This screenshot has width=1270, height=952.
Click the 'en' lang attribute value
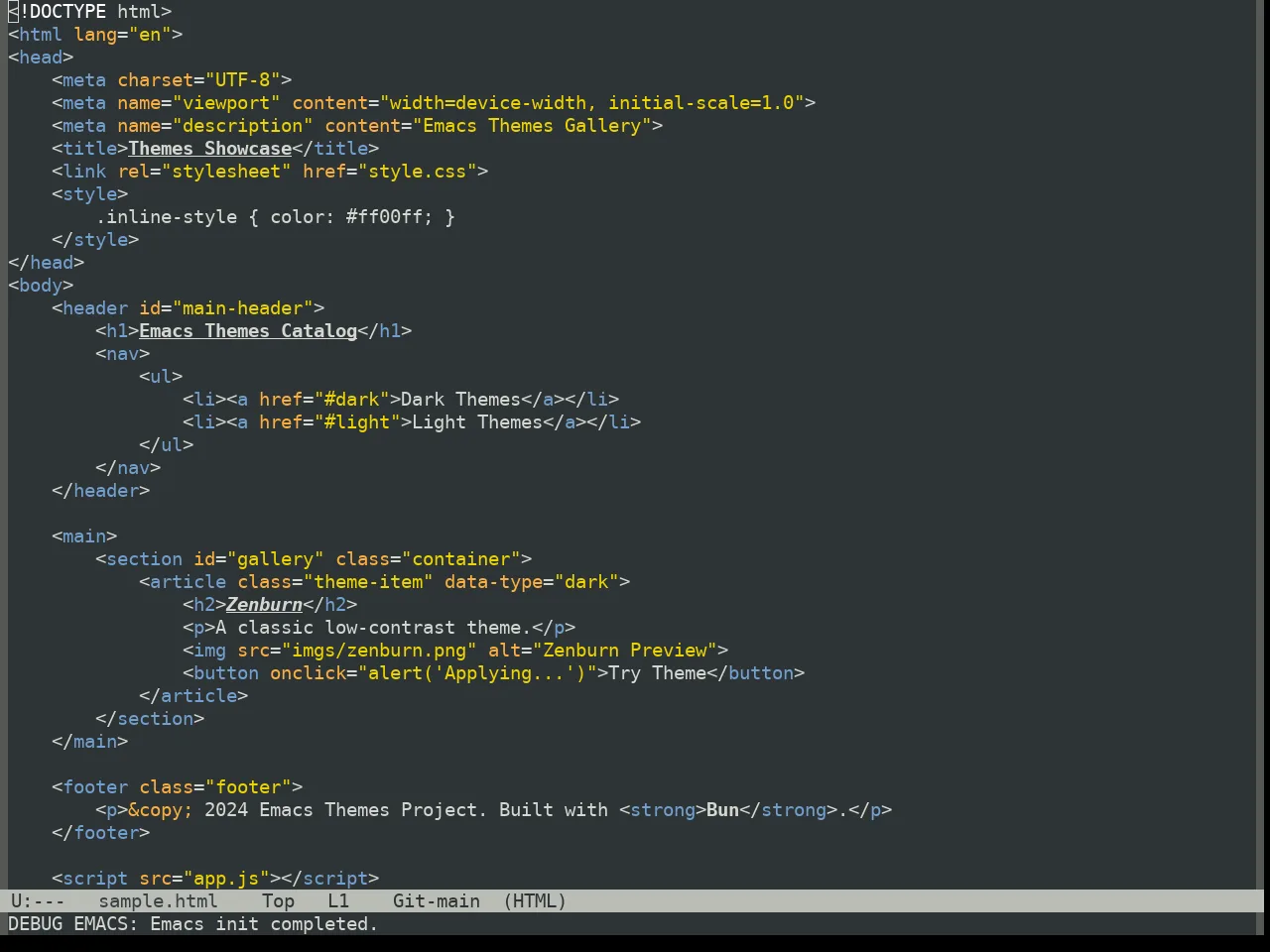[x=150, y=35]
